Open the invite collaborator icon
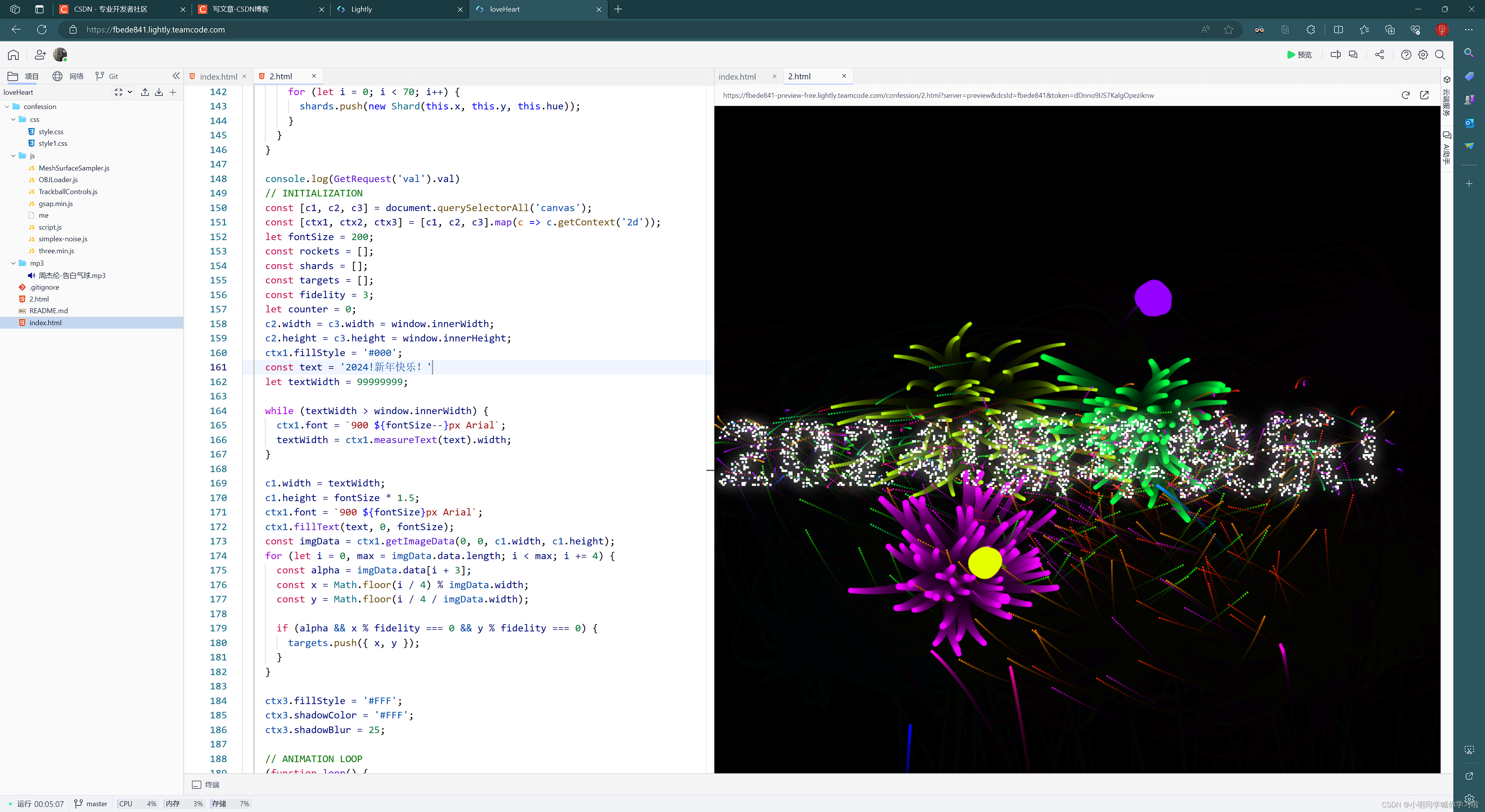The width and height of the screenshot is (1485, 812). pyautogui.click(x=40, y=55)
